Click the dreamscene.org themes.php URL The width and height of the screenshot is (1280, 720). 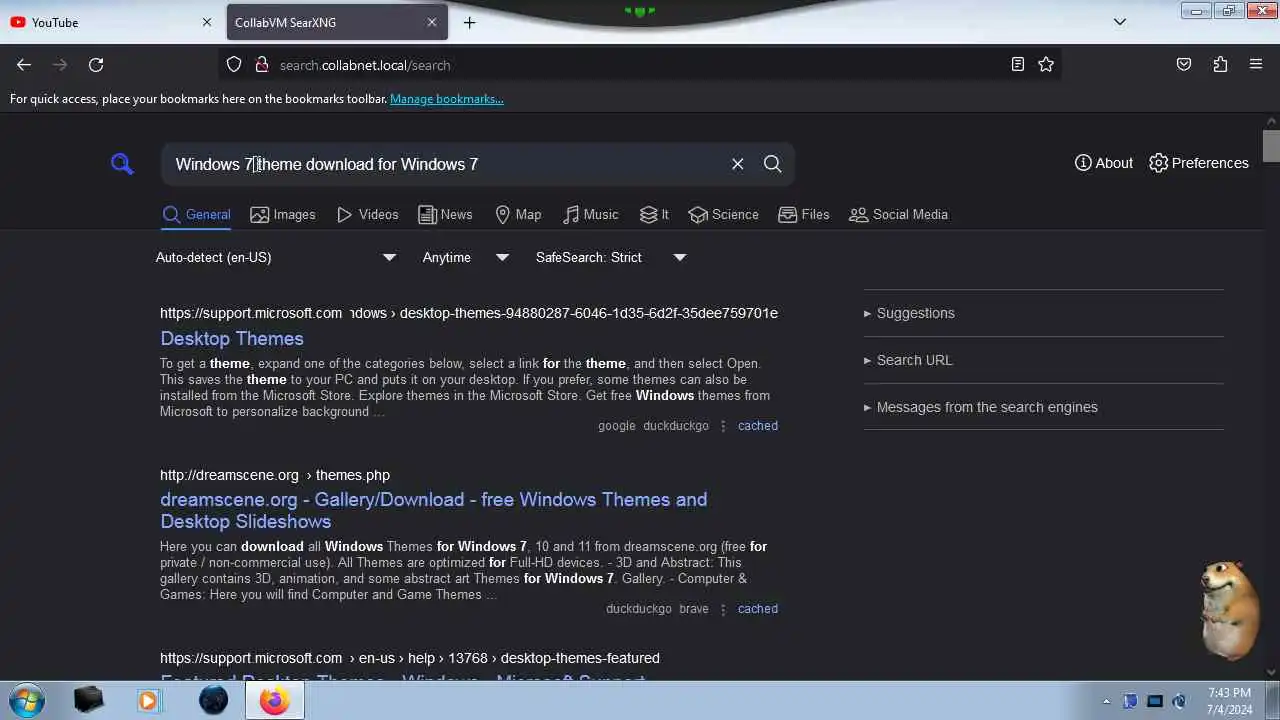(x=275, y=475)
